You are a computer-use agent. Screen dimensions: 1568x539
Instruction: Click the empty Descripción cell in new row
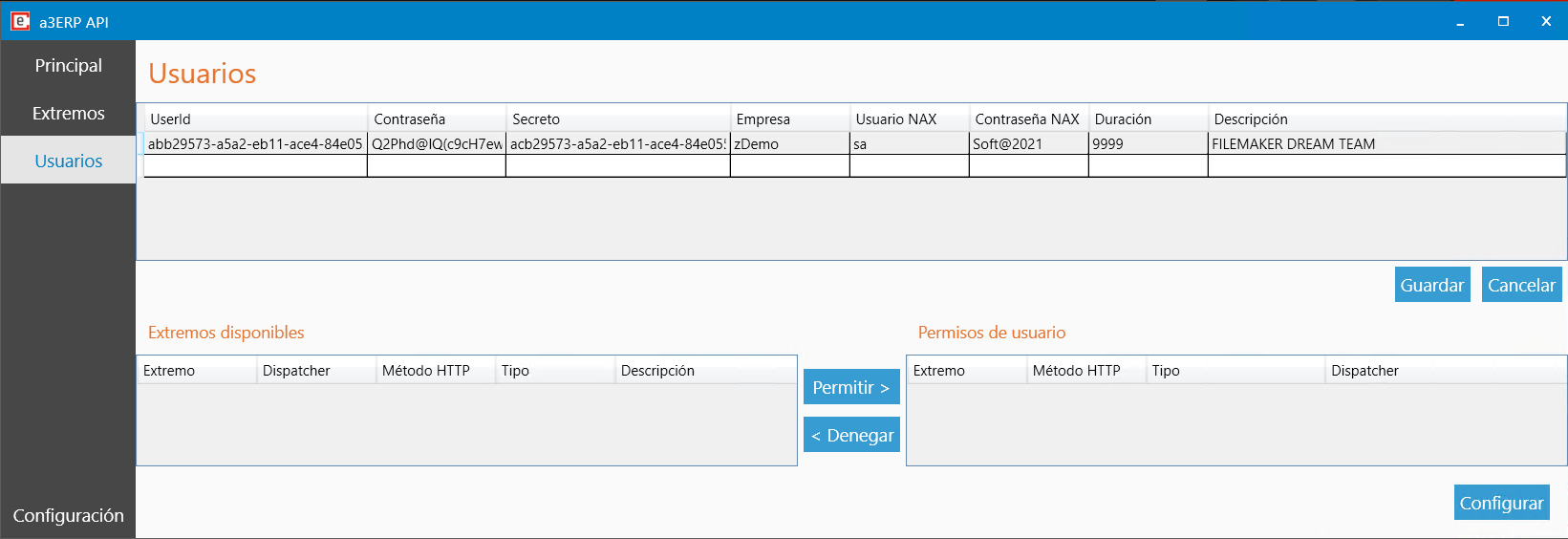tap(1387, 166)
